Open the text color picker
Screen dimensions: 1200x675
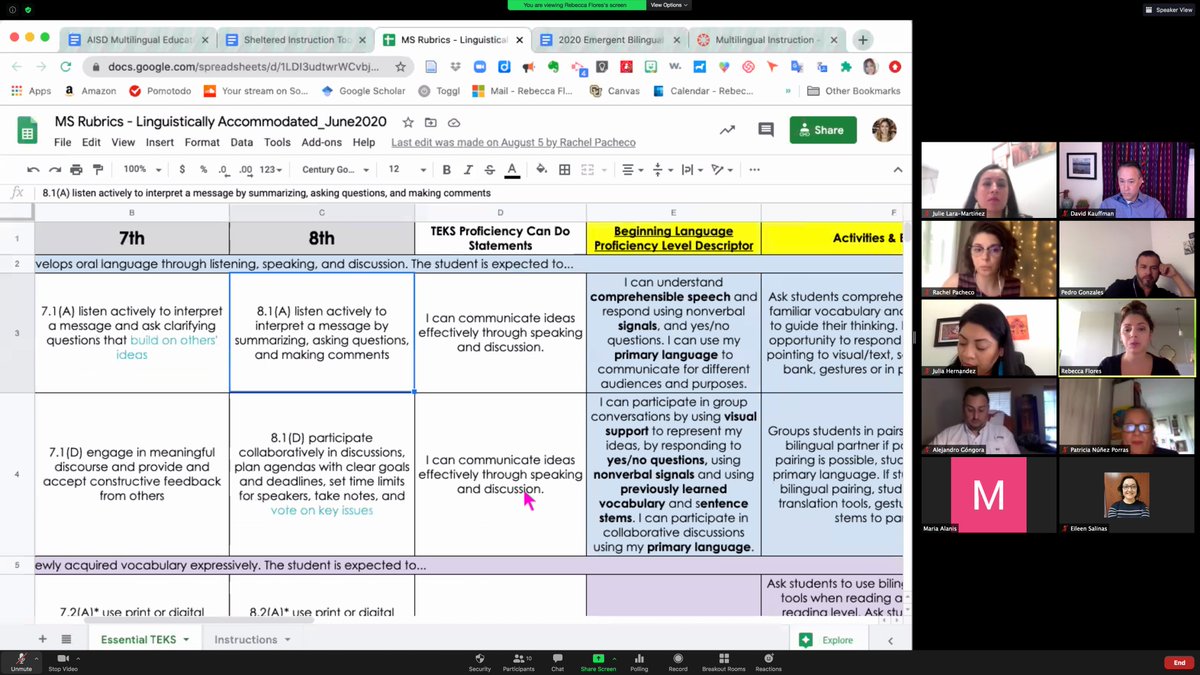512,170
